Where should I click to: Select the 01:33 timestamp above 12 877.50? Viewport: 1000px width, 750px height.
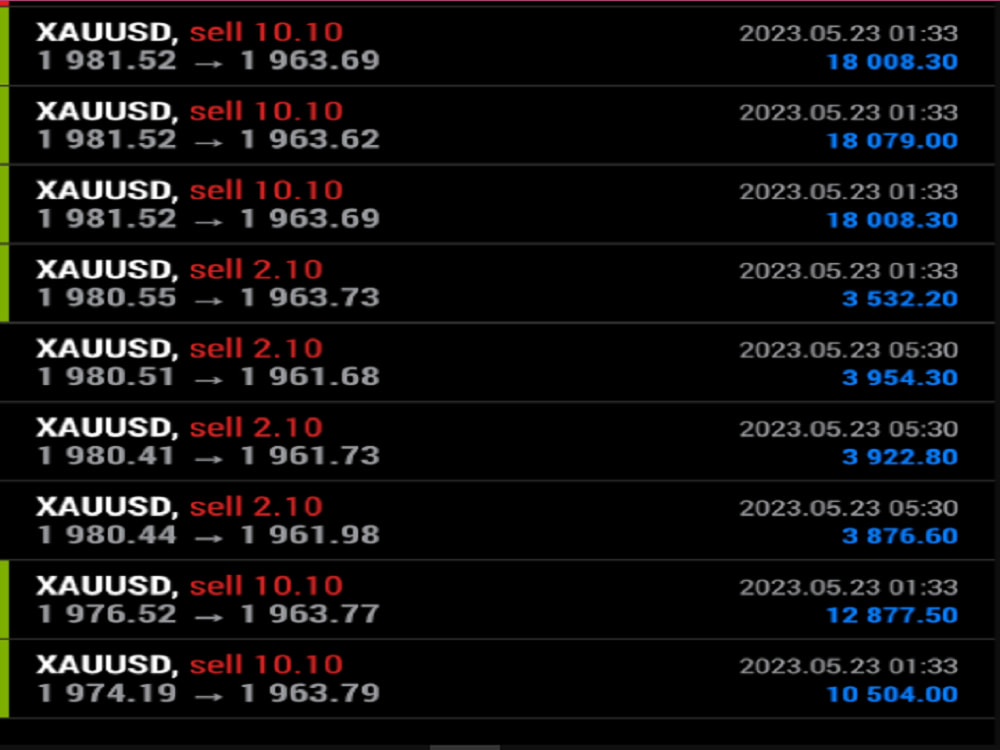[848, 587]
